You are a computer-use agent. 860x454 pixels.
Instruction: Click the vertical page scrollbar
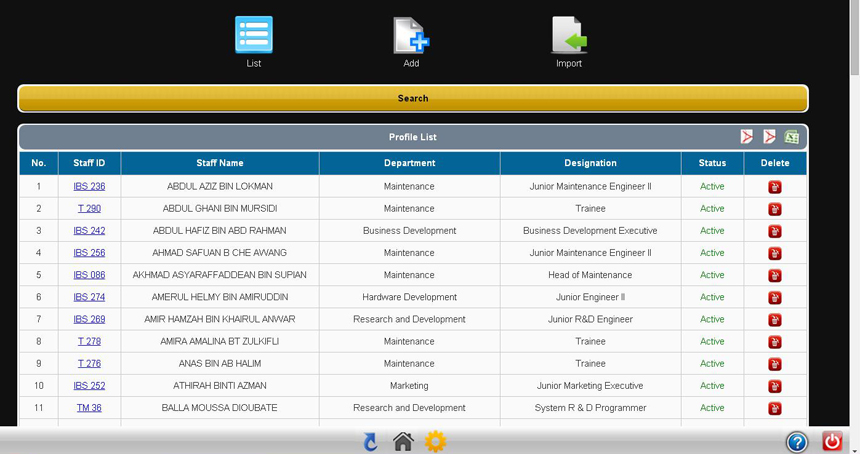point(853,200)
